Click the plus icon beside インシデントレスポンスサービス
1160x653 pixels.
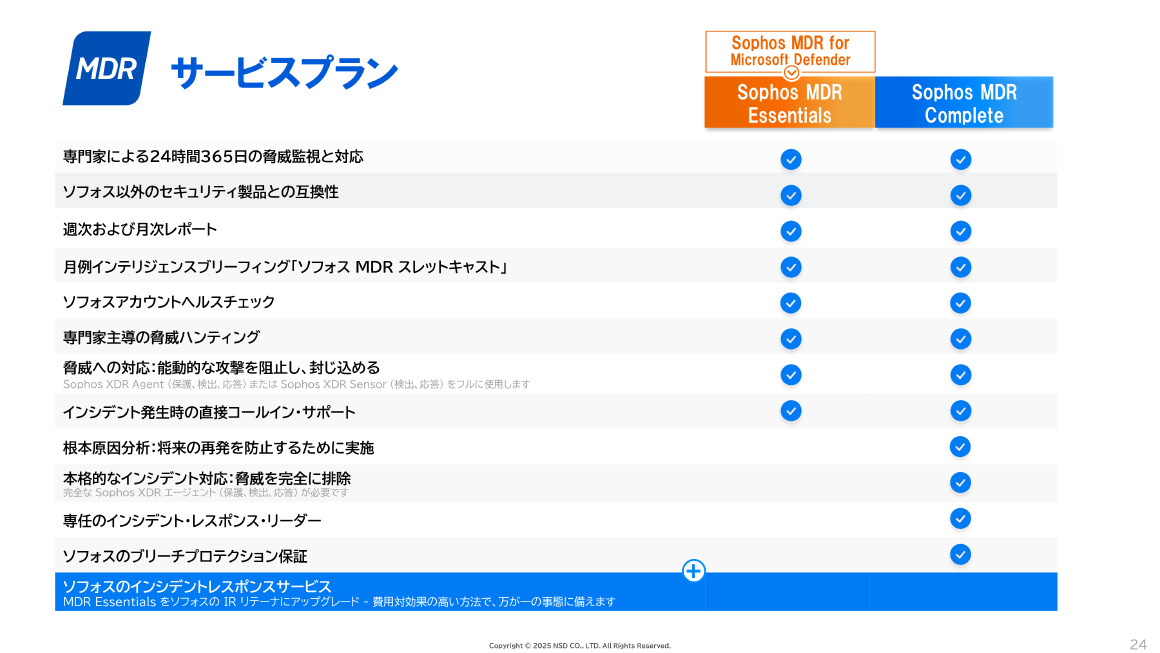click(693, 571)
